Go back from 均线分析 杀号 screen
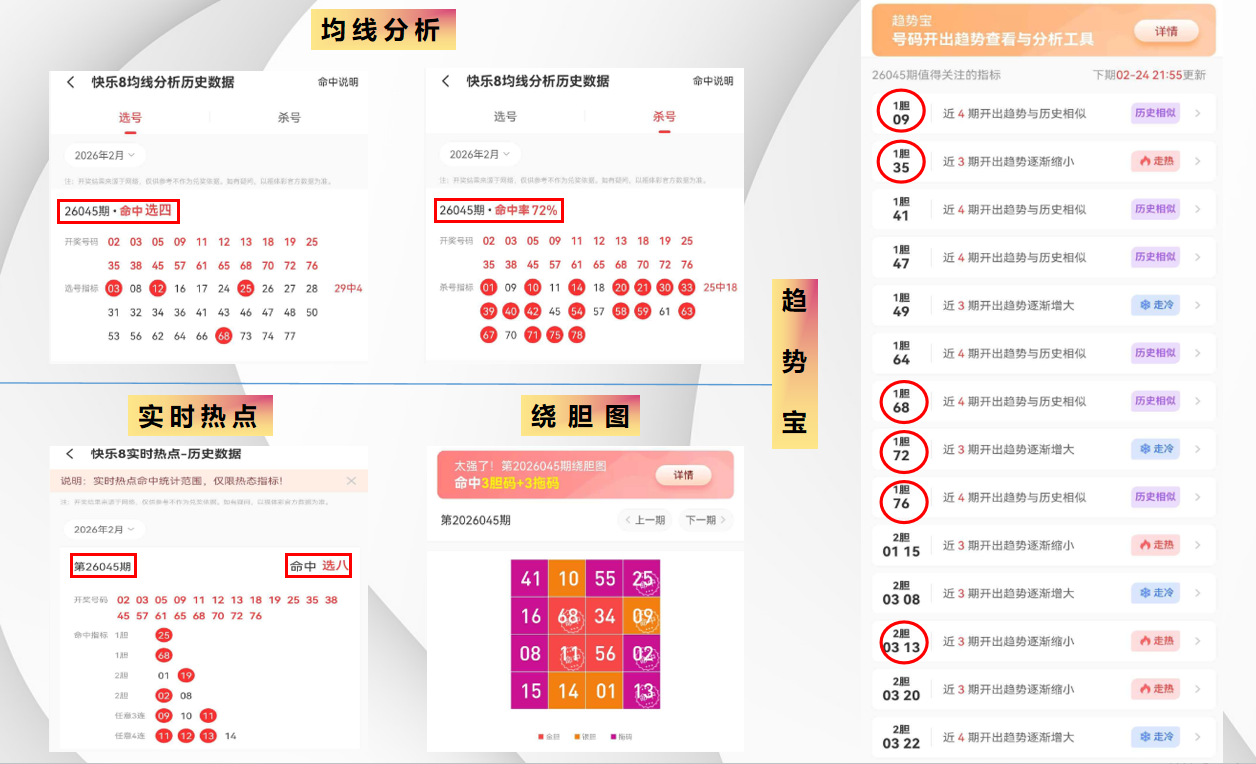Image resolution: width=1256 pixels, height=764 pixels. (446, 81)
